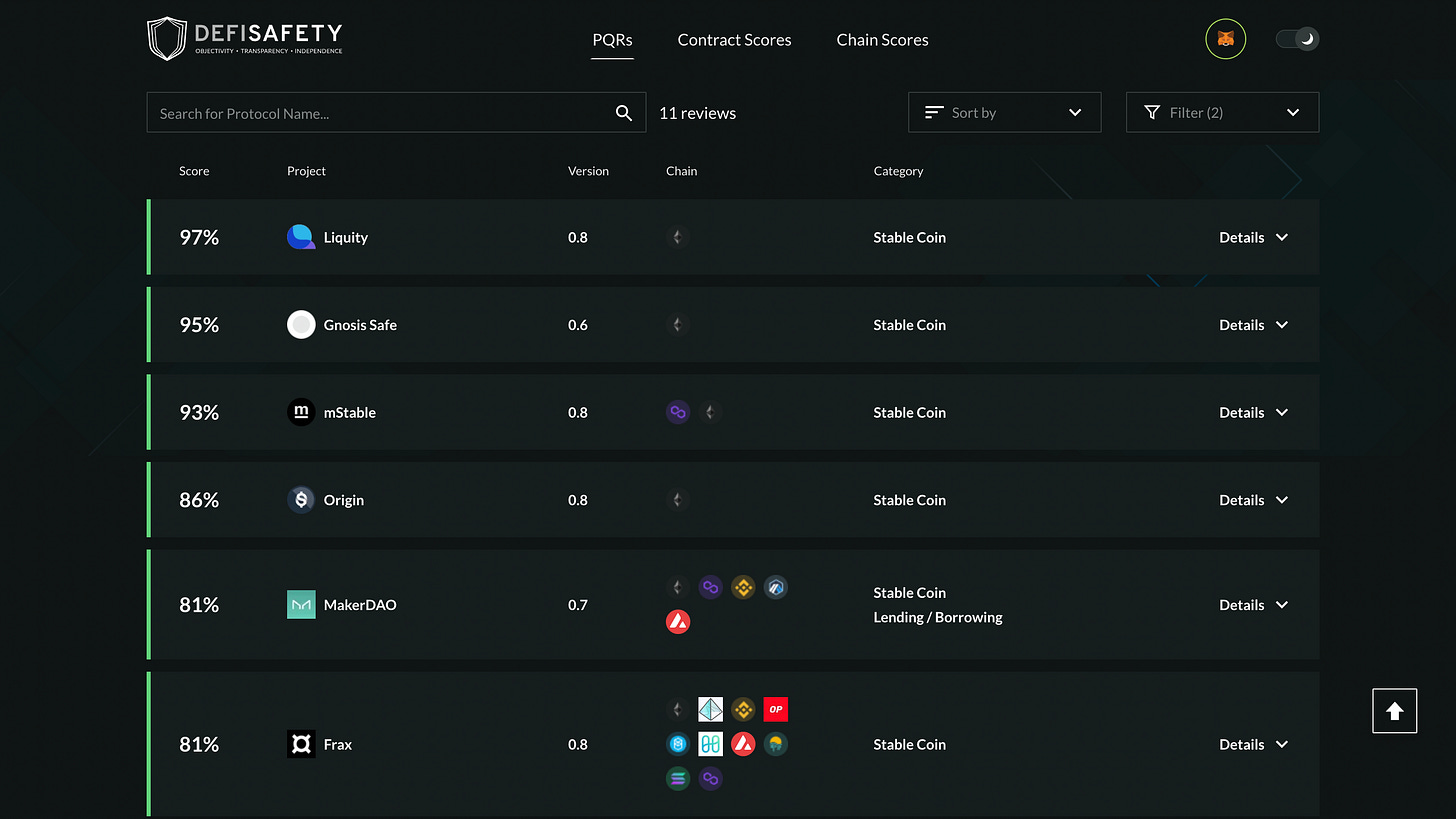Click the 86% score of Origin
The height and width of the screenshot is (819, 1456).
pos(199,500)
